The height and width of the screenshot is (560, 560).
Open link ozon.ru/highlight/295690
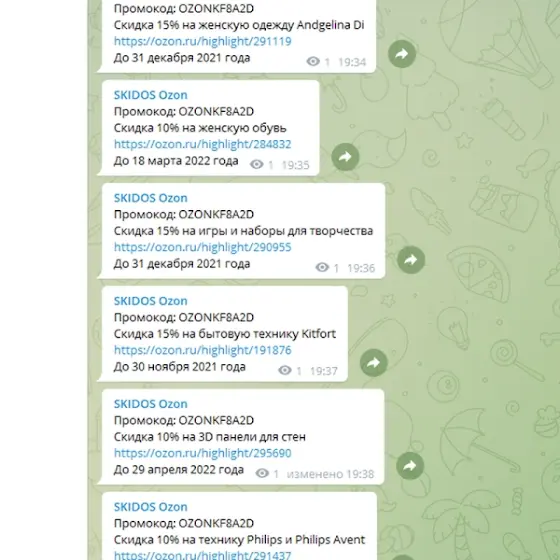pos(202,453)
